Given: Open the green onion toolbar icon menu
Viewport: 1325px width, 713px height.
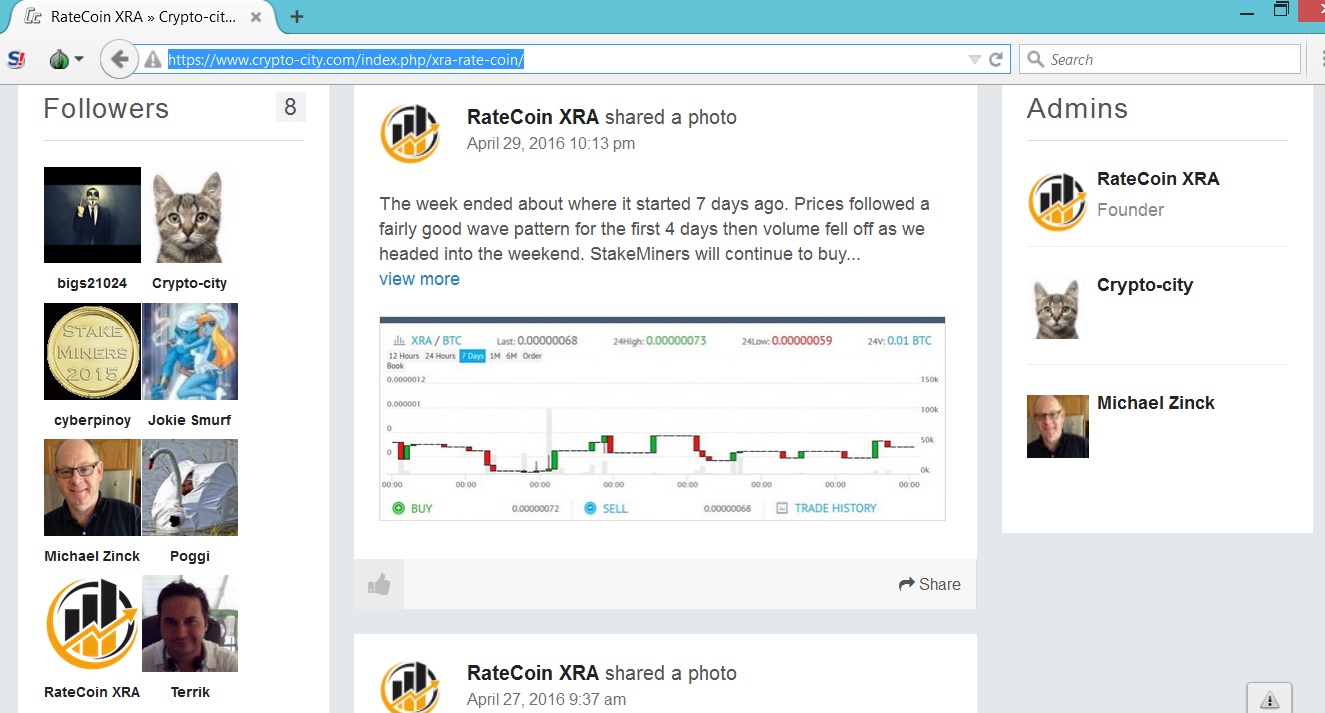Looking at the screenshot, I should [66, 60].
